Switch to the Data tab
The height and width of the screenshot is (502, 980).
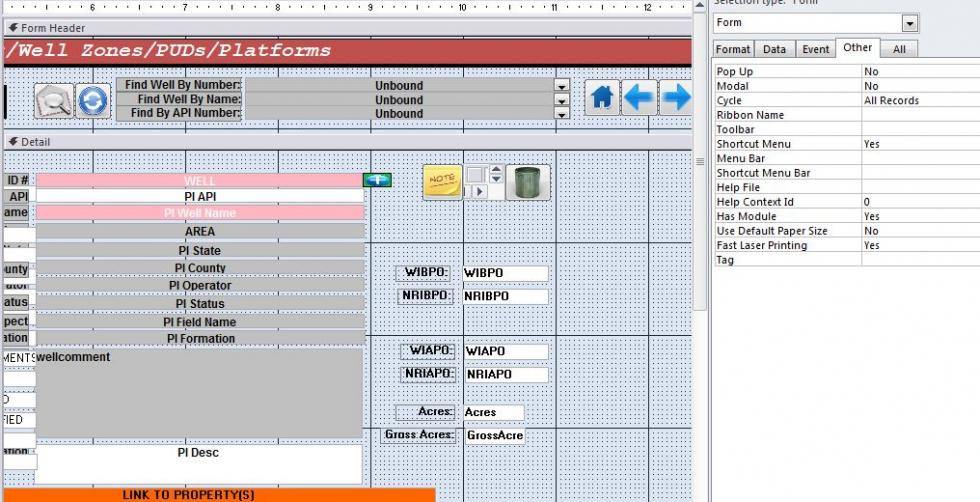774,49
